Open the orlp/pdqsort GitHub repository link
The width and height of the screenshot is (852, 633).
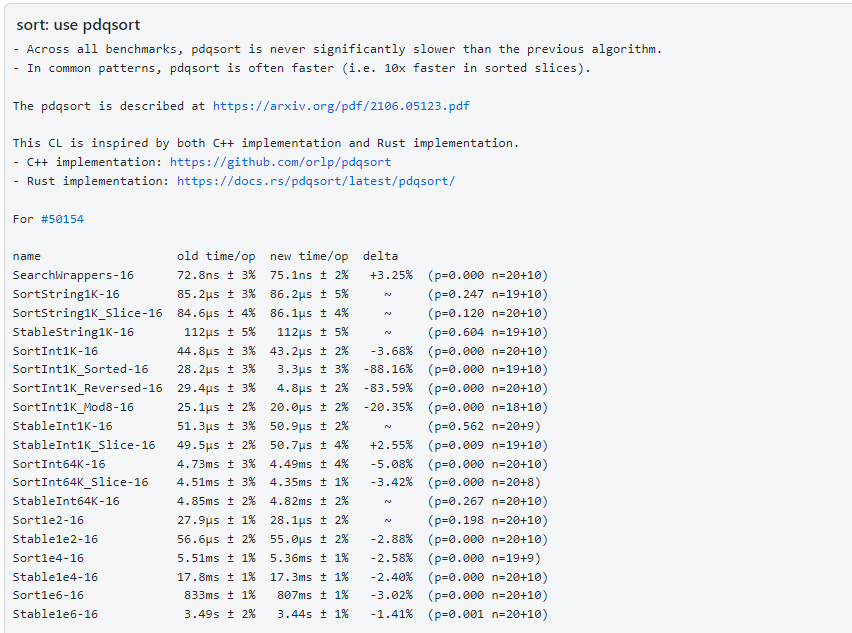tap(280, 161)
